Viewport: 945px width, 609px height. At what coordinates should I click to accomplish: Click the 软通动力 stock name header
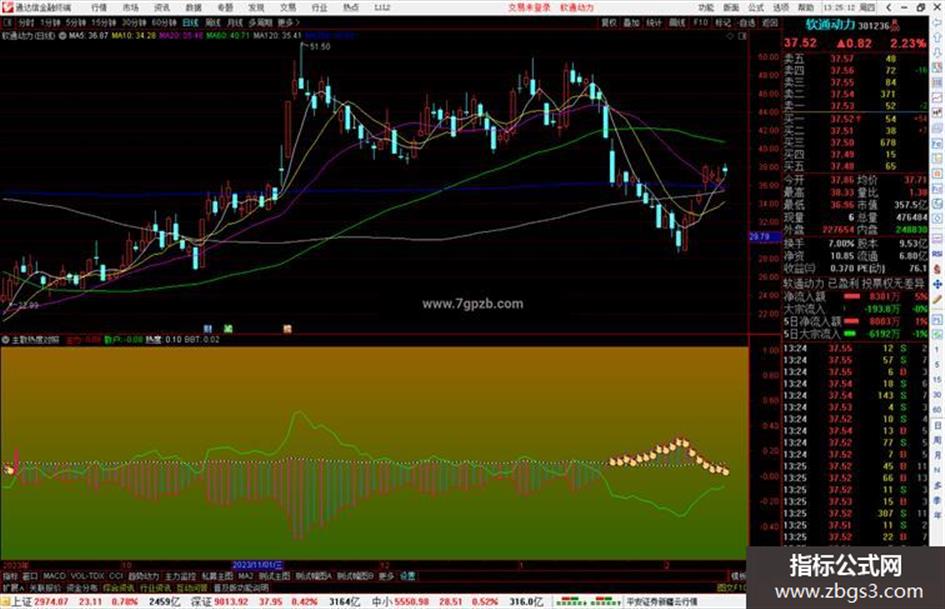pos(830,25)
